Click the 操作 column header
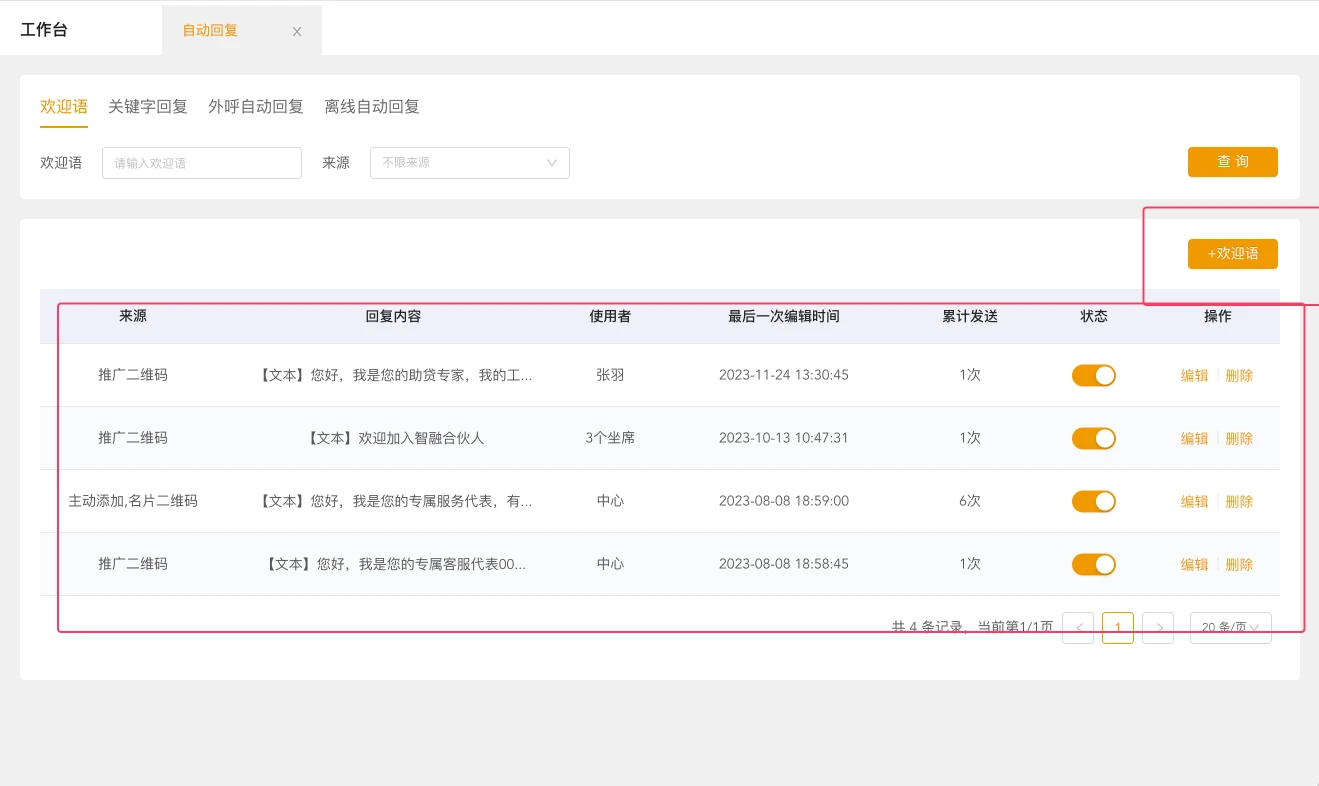 click(1218, 316)
